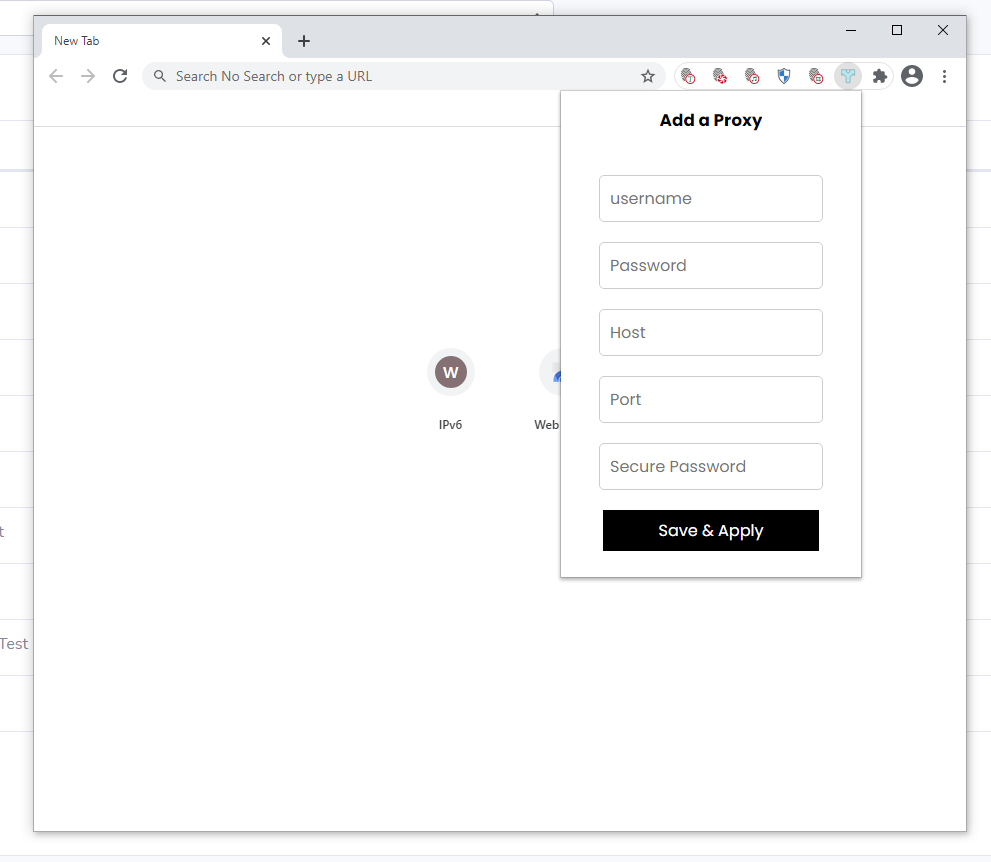Go back to the previous page
The image size is (991, 862).
pos(56,76)
